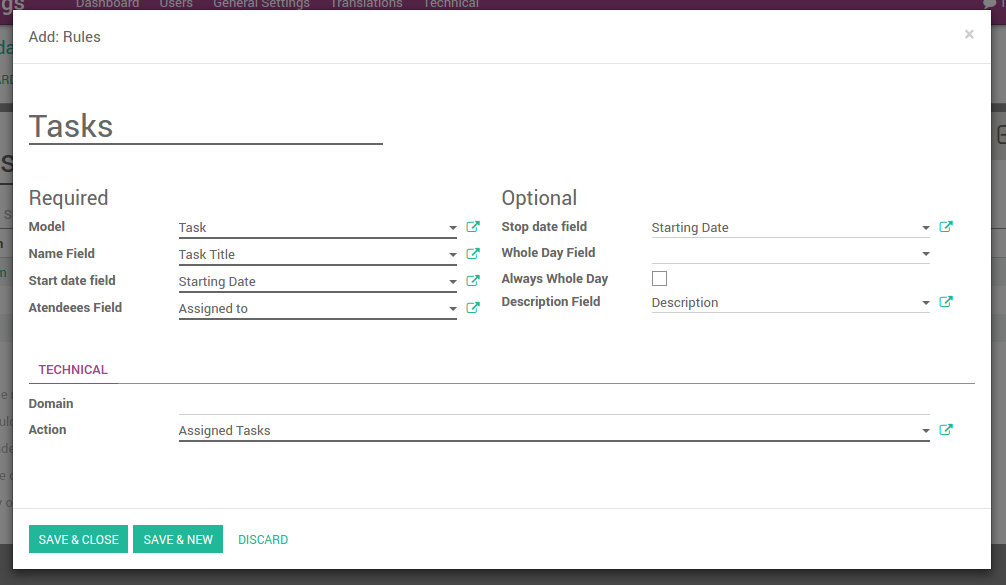
Task: Click the Domain input field
Action: click(x=553, y=404)
